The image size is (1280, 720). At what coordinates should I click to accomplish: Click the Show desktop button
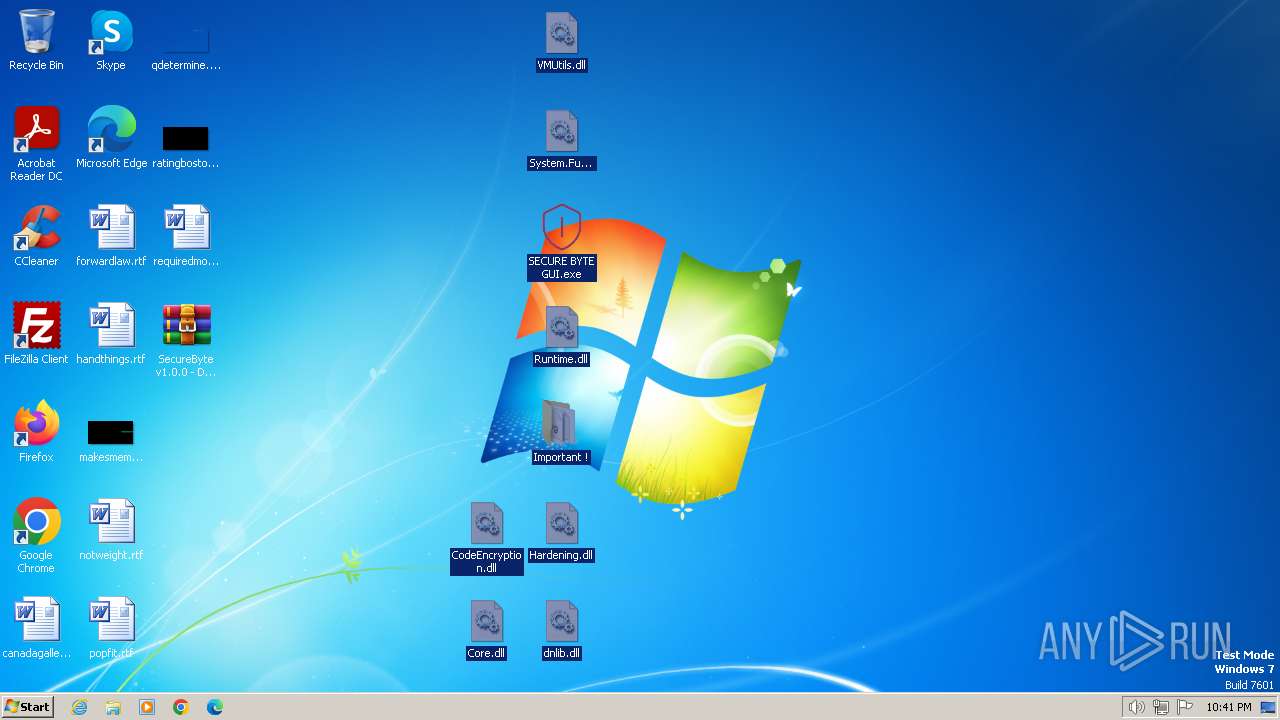pyautogui.click(x=1268, y=707)
